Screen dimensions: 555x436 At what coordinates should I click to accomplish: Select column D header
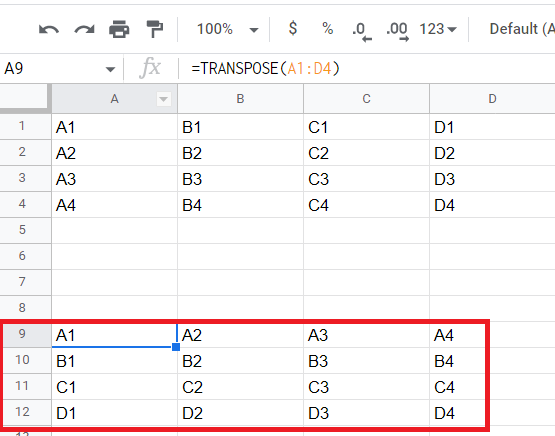coord(492,99)
